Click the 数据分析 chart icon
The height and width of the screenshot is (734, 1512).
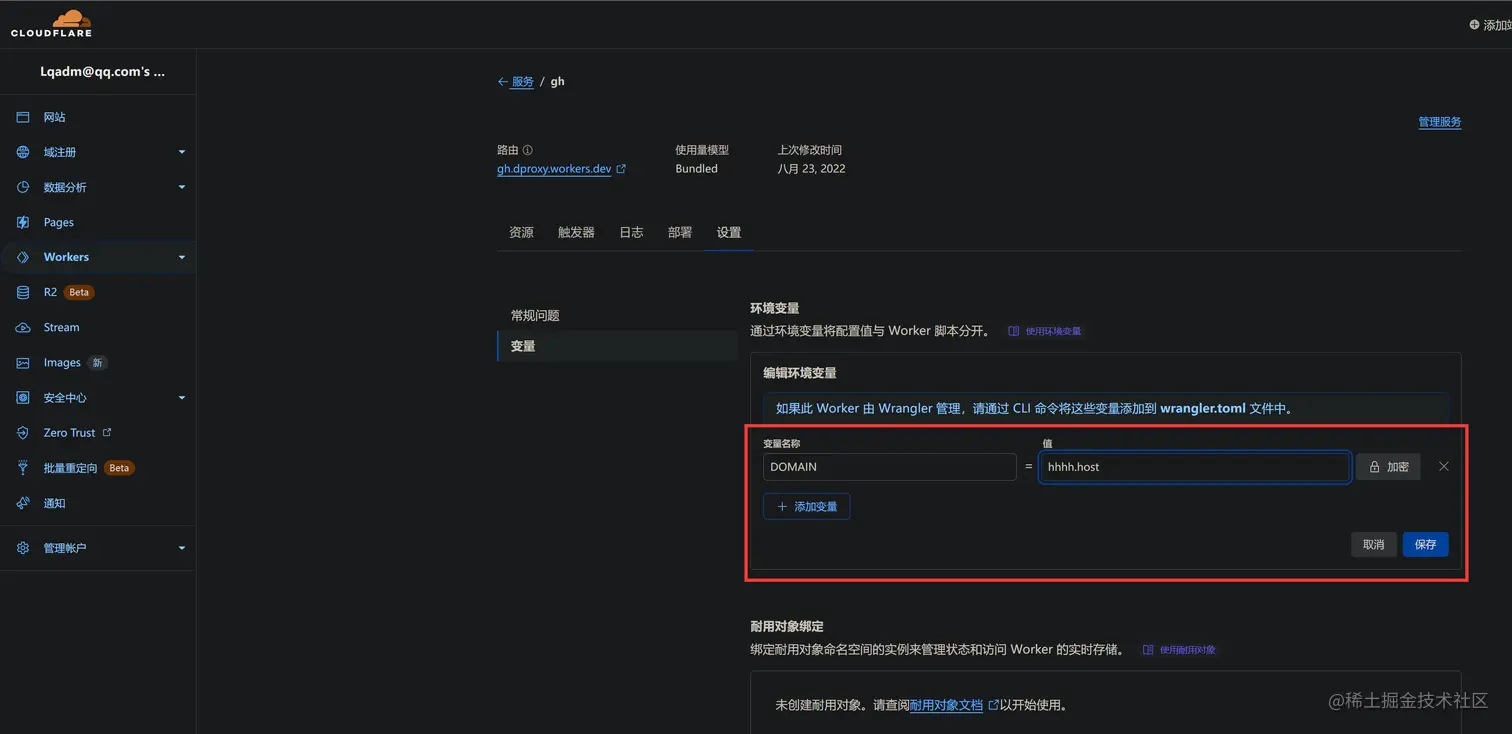(23, 187)
